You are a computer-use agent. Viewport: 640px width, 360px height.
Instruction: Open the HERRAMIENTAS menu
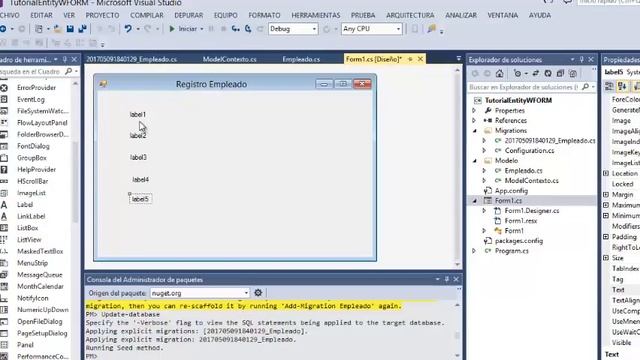pos(316,15)
